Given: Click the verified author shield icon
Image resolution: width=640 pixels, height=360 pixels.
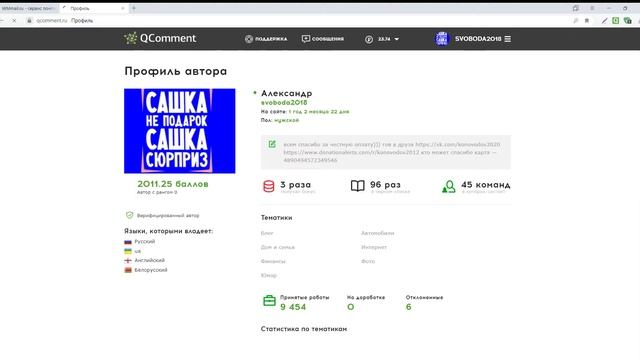Looking at the screenshot, I should (129, 215).
